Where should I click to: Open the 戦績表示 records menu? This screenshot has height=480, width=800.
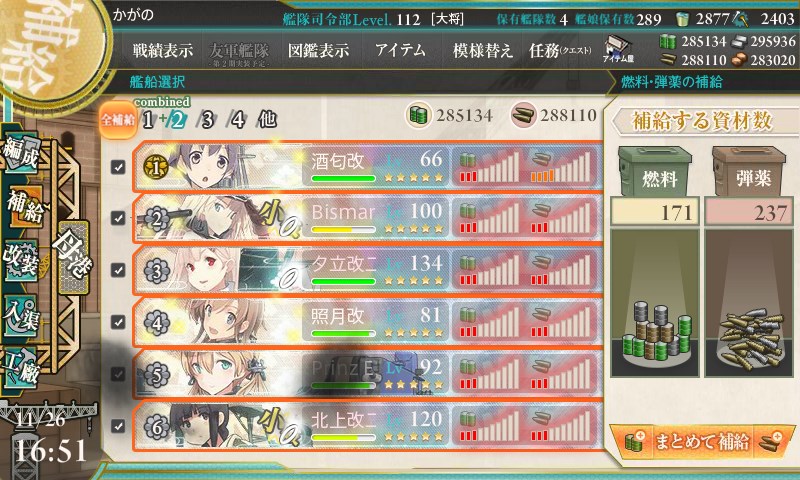coord(163,50)
